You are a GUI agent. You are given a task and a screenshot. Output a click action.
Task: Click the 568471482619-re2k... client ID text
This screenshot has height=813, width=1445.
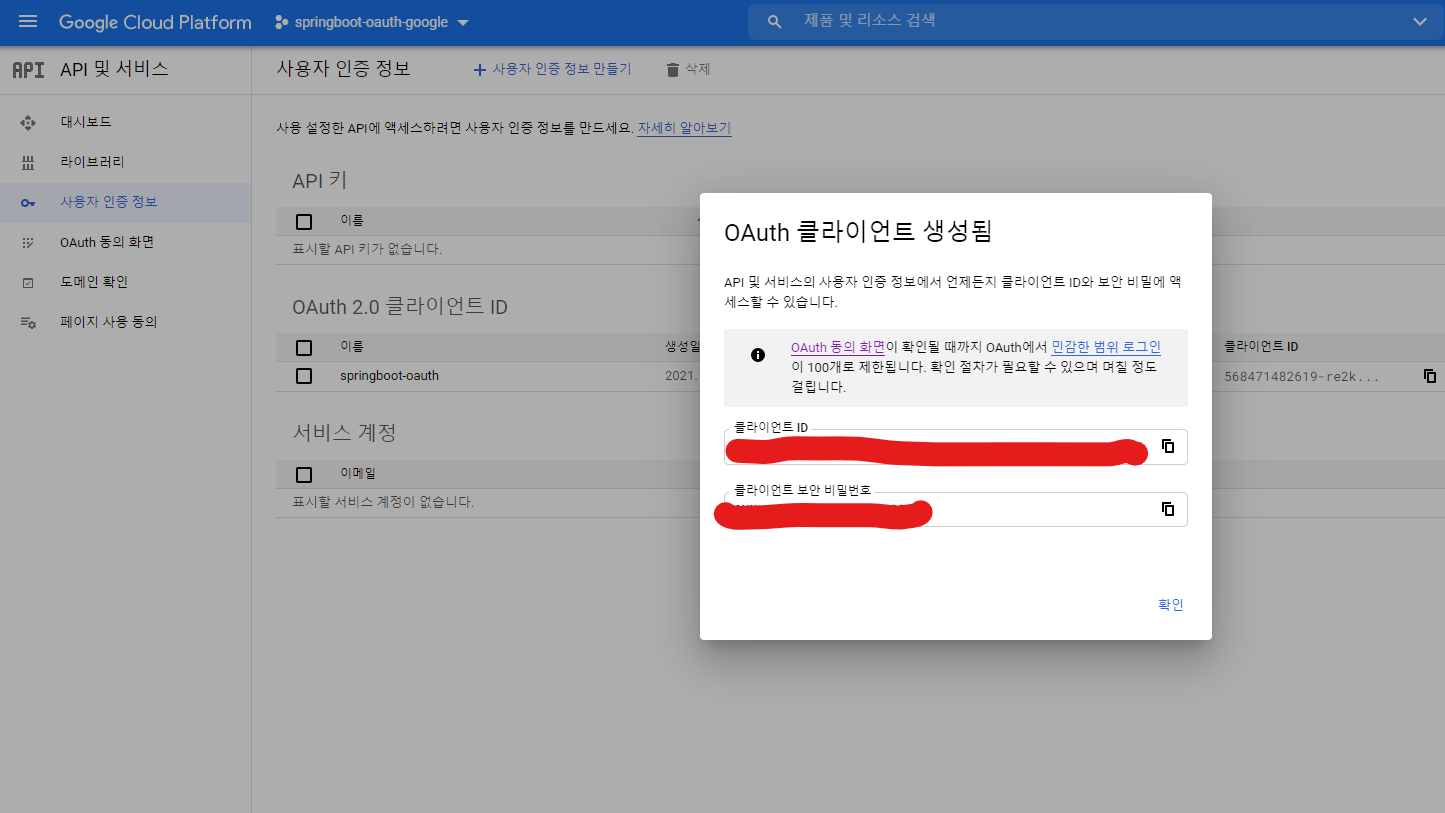pyautogui.click(x=1300, y=377)
